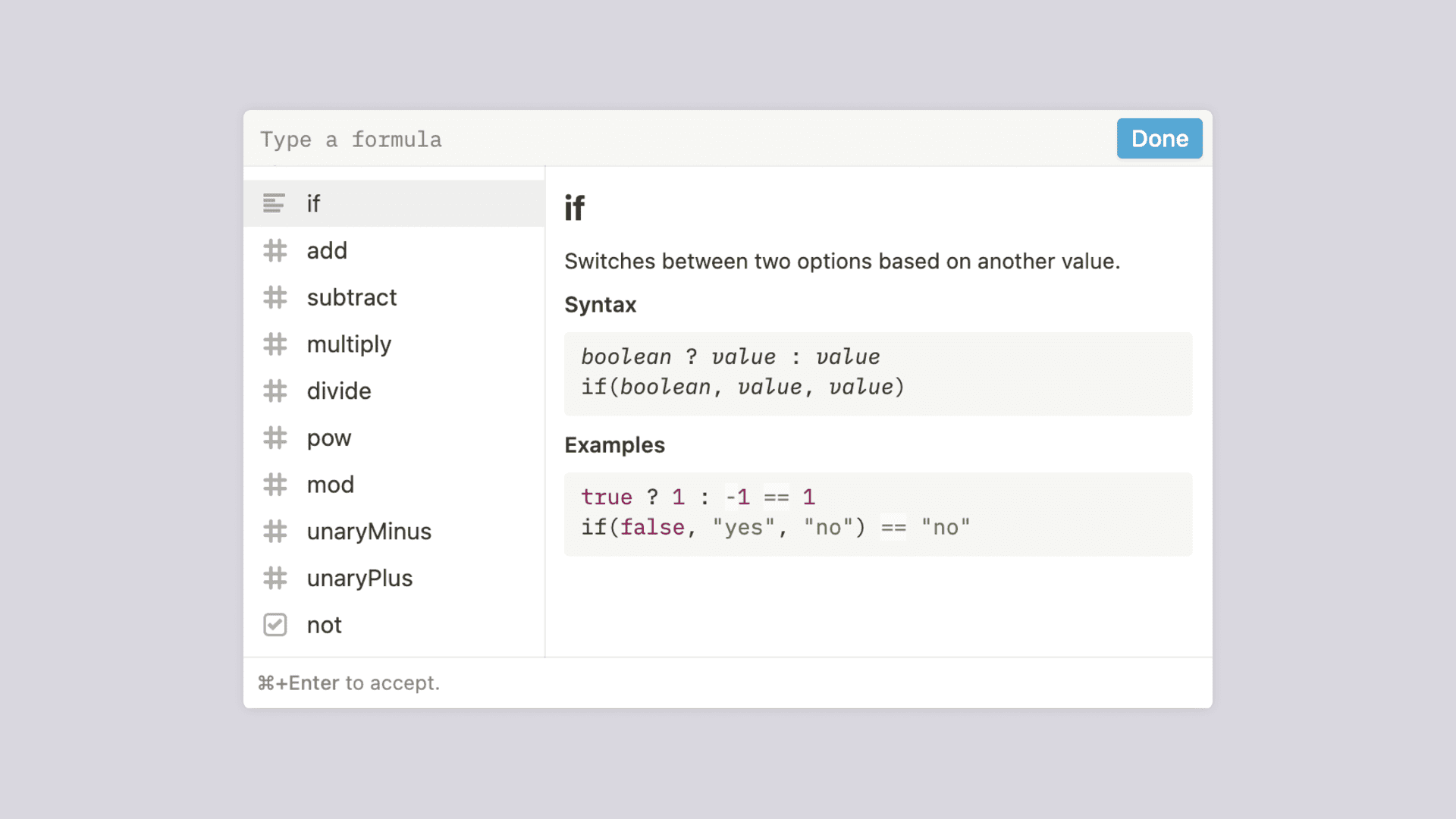This screenshot has width=1456, height=819.
Task: Click the Done button
Action: tap(1159, 139)
